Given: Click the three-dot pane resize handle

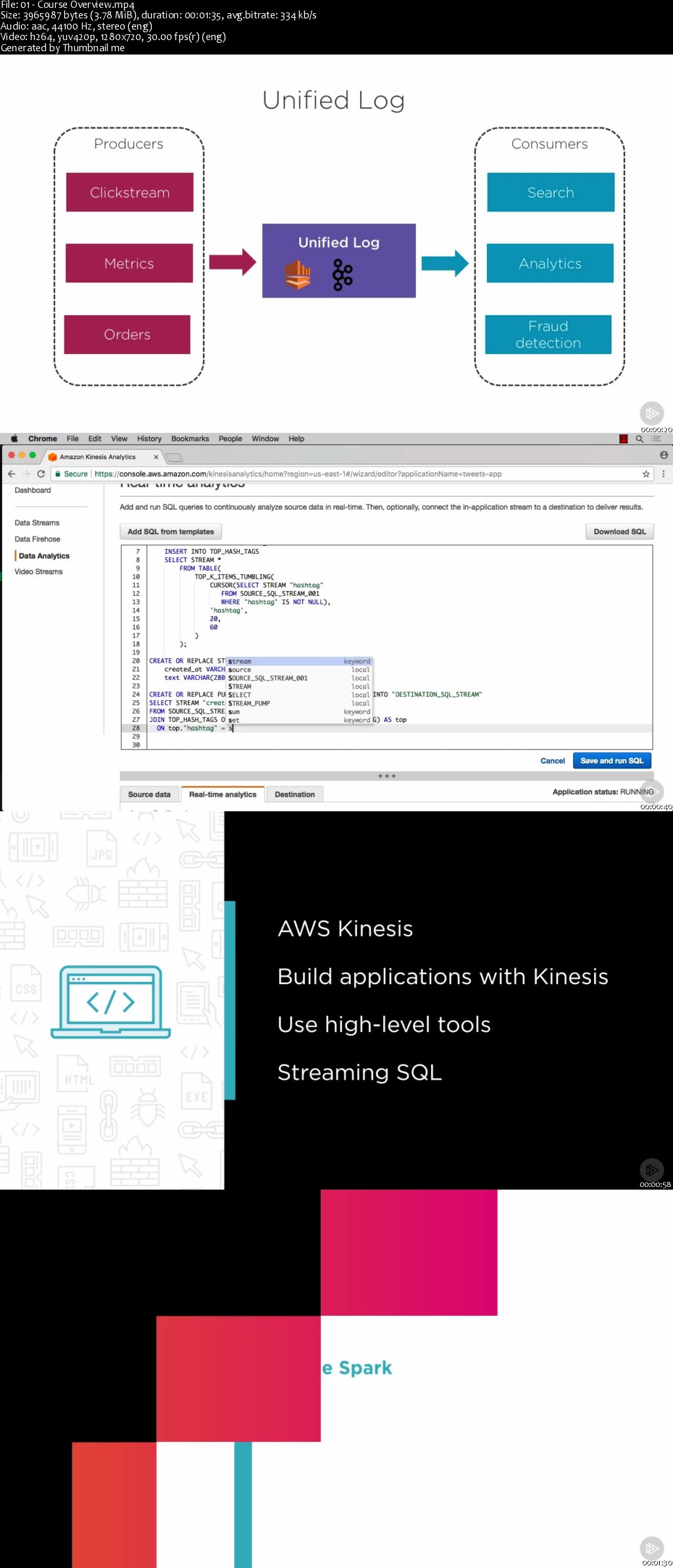Looking at the screenshot, I should [x=386, y=776].
